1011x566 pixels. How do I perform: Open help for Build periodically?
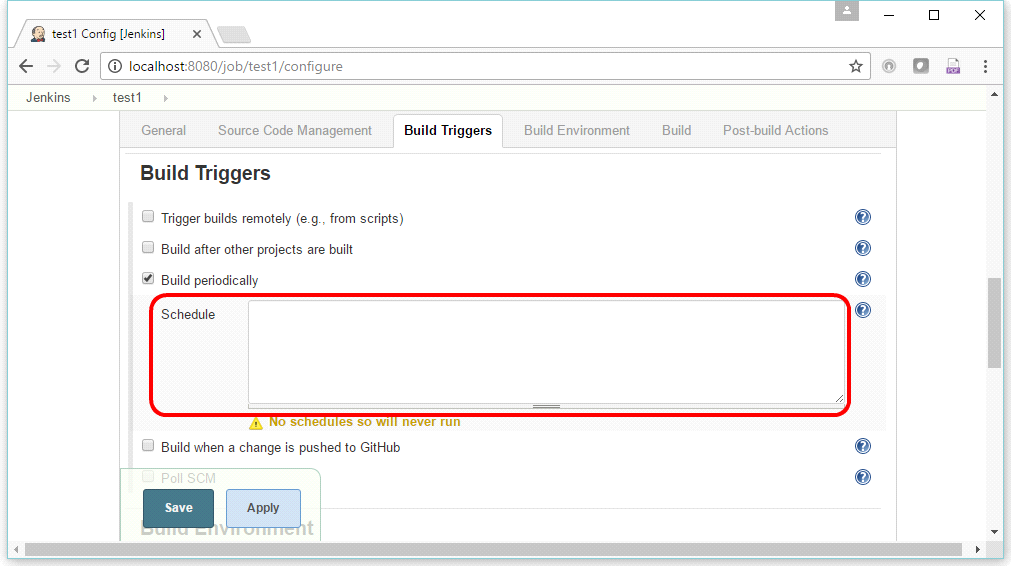[x=863, y=279]
